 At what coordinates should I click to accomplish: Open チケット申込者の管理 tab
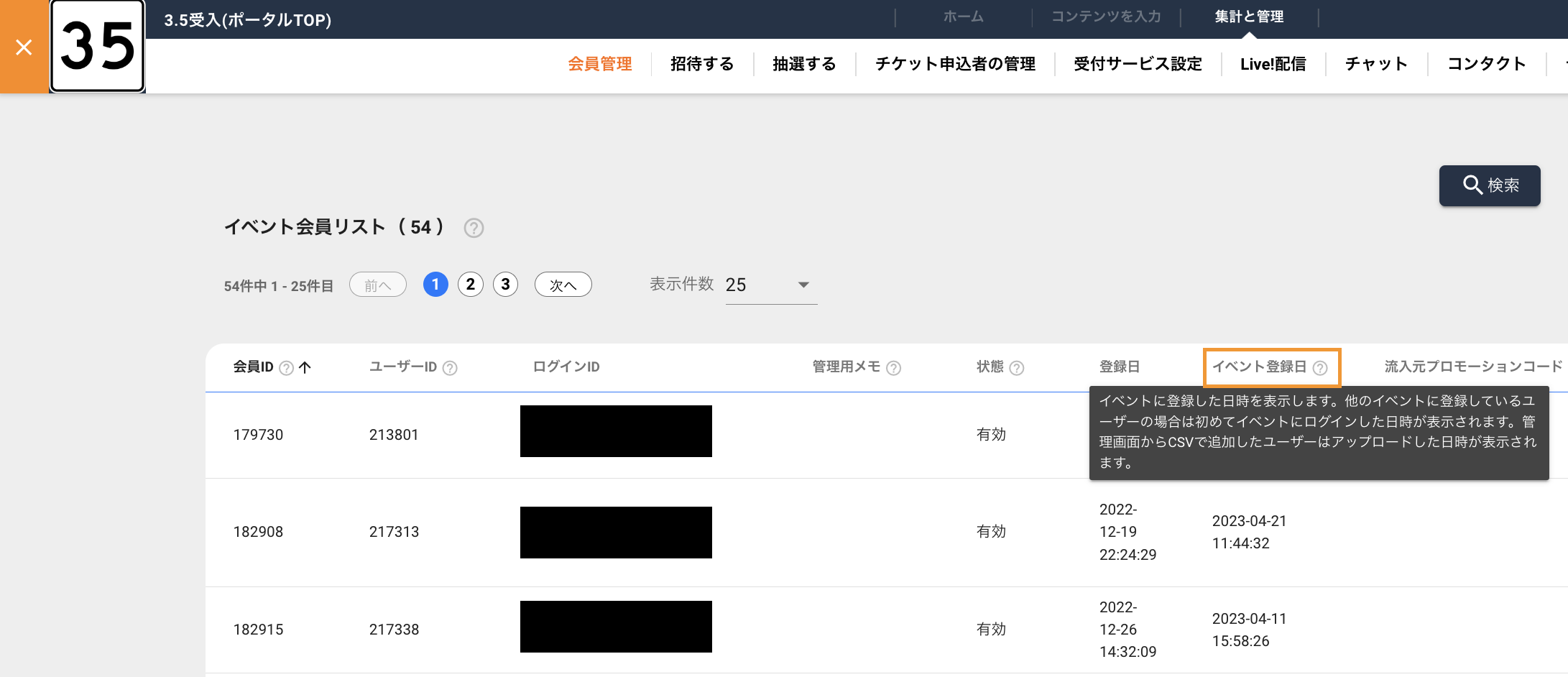pos(955,64)
